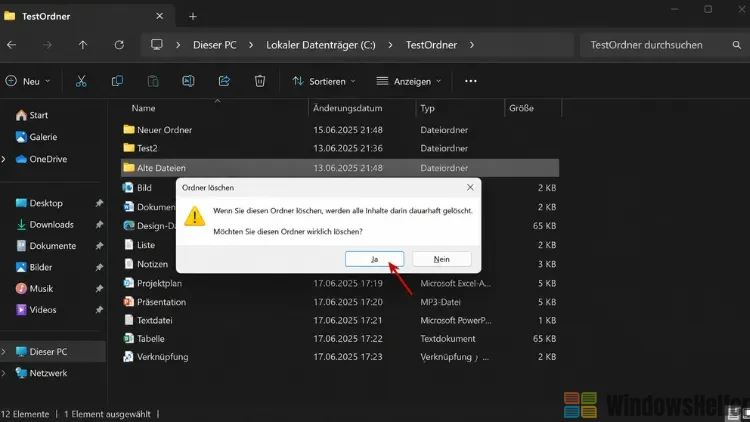Select Netzwerk in the sidebar
This screenshot has height=422, width=750.
[x=41, y=373]
